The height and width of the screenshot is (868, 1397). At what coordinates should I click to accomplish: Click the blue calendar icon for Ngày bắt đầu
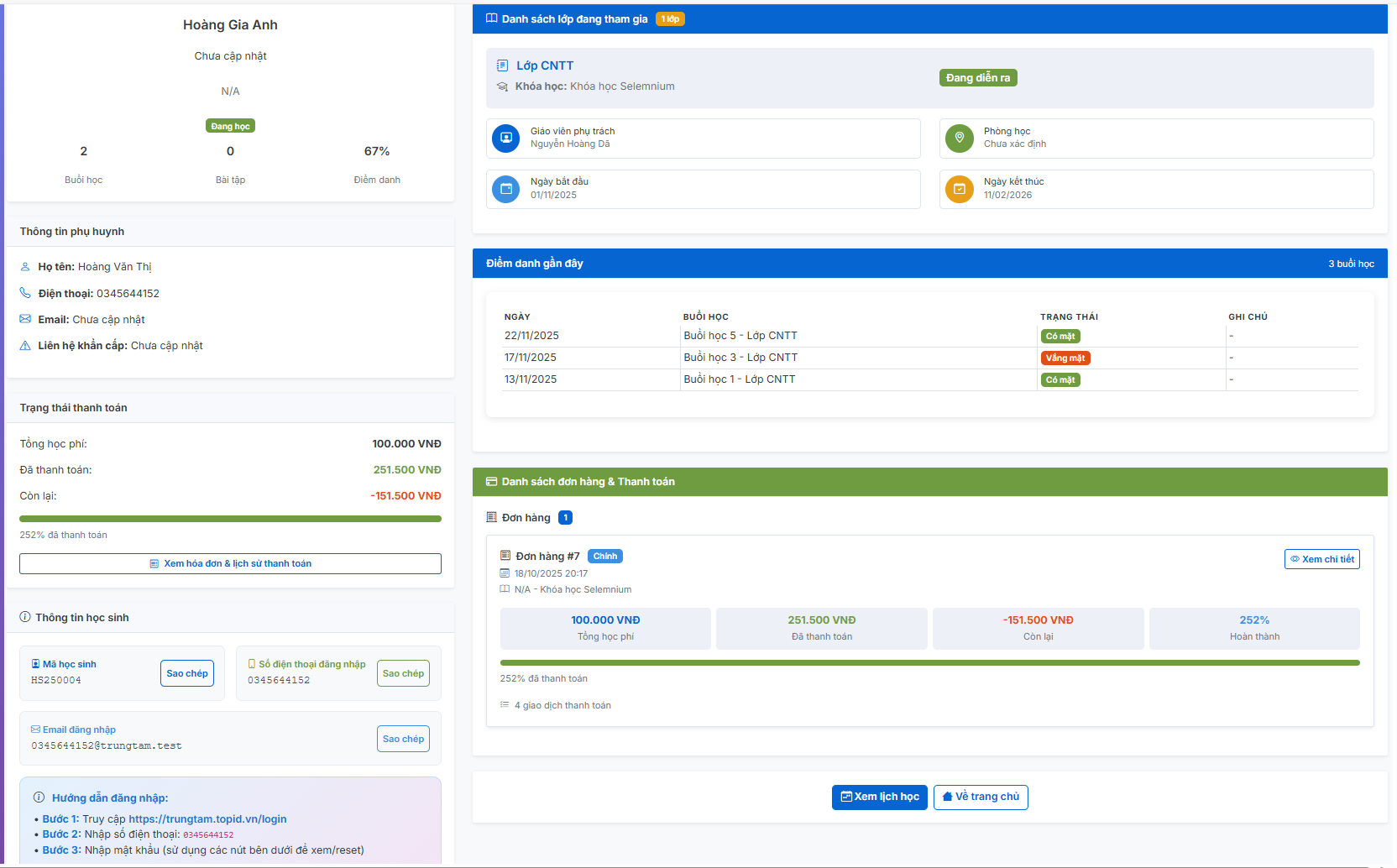(505, 189)
